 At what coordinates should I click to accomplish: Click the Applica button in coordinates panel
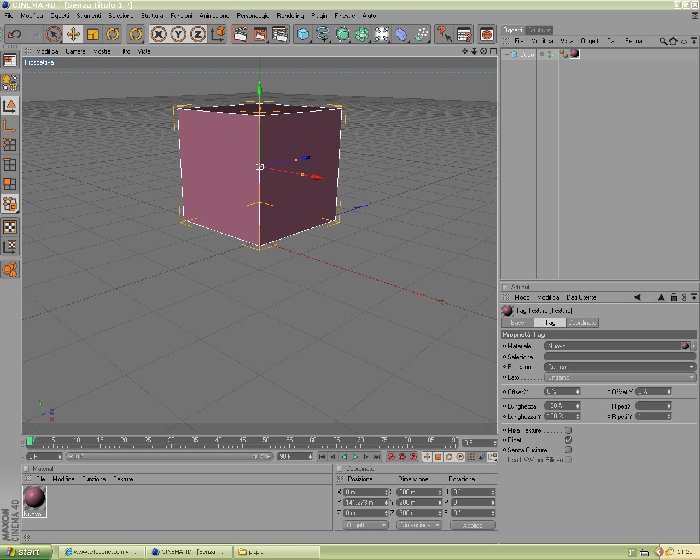tap(473, 525)
